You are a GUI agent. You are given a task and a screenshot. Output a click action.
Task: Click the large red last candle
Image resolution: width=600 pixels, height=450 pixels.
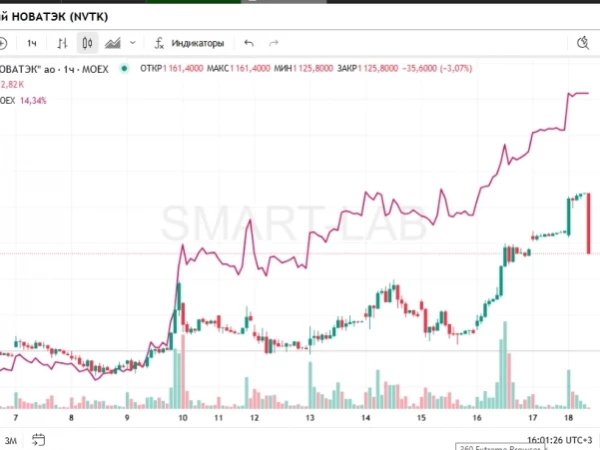pyautogui.click(x=589, y=223)
